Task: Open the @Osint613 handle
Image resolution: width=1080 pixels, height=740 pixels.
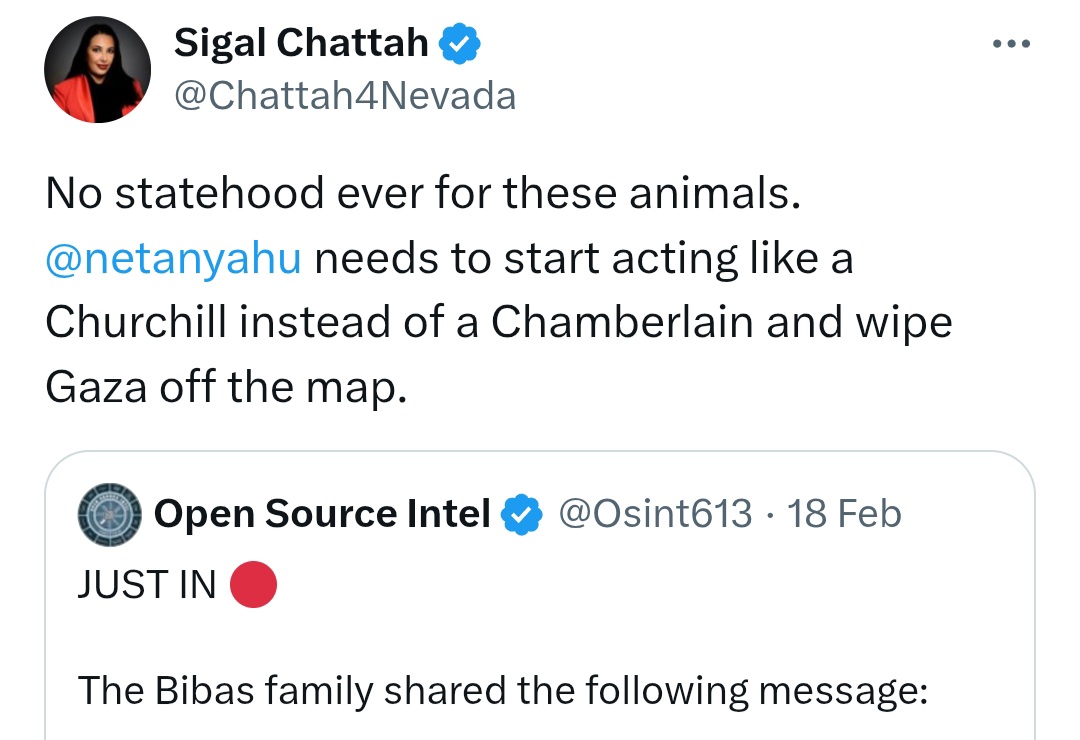Action: [x=655, y=514]
